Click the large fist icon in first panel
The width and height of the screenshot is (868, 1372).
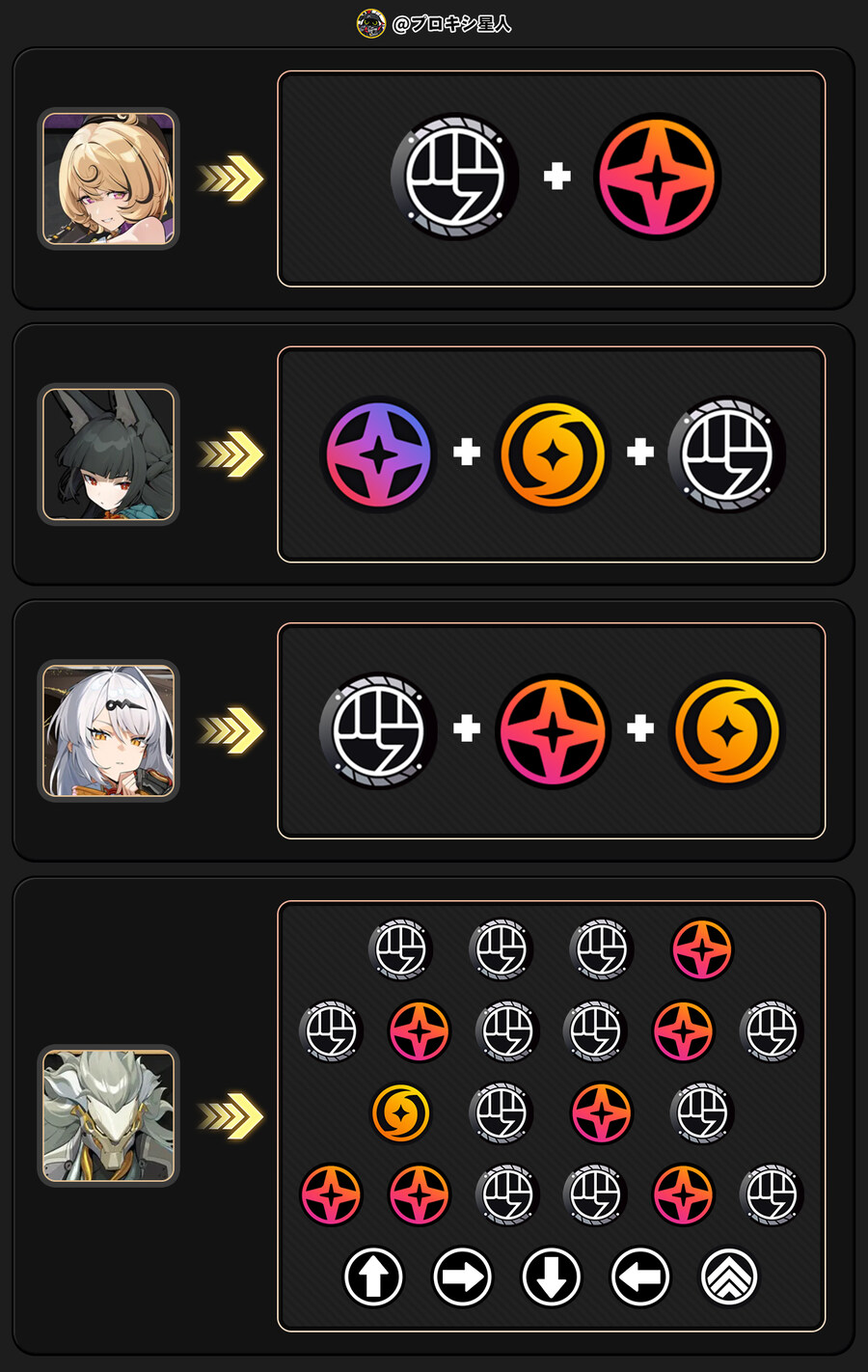[455, 177]
